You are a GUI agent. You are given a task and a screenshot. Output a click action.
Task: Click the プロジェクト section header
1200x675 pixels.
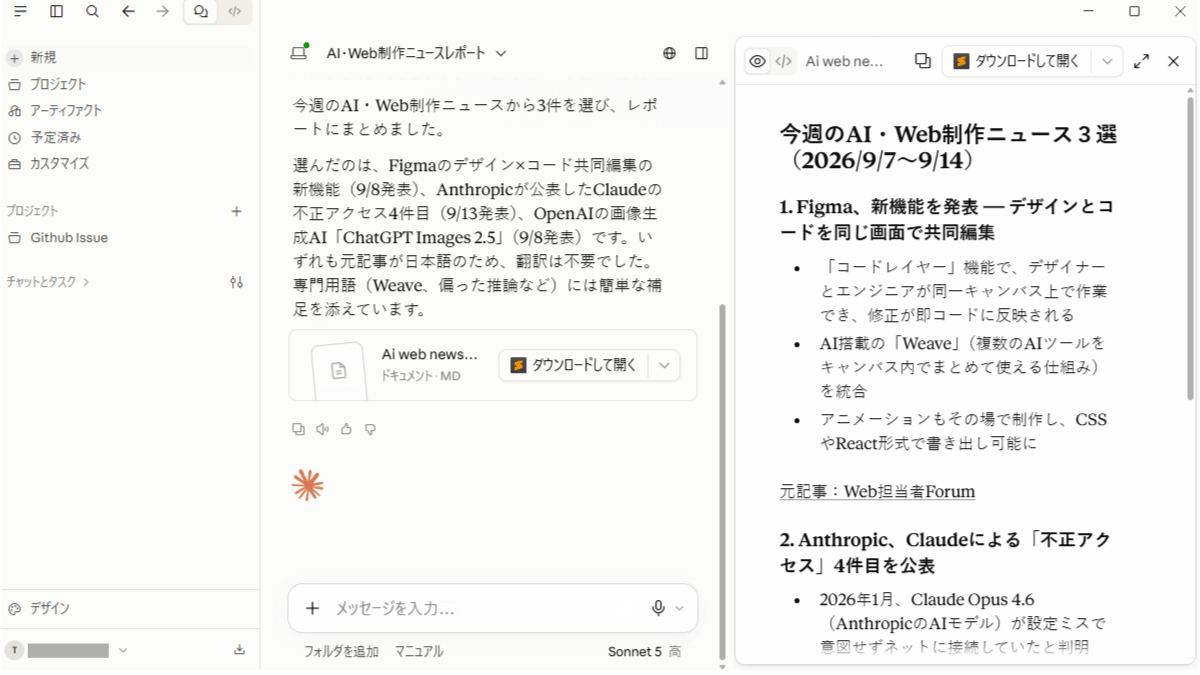tap(32, 211)
